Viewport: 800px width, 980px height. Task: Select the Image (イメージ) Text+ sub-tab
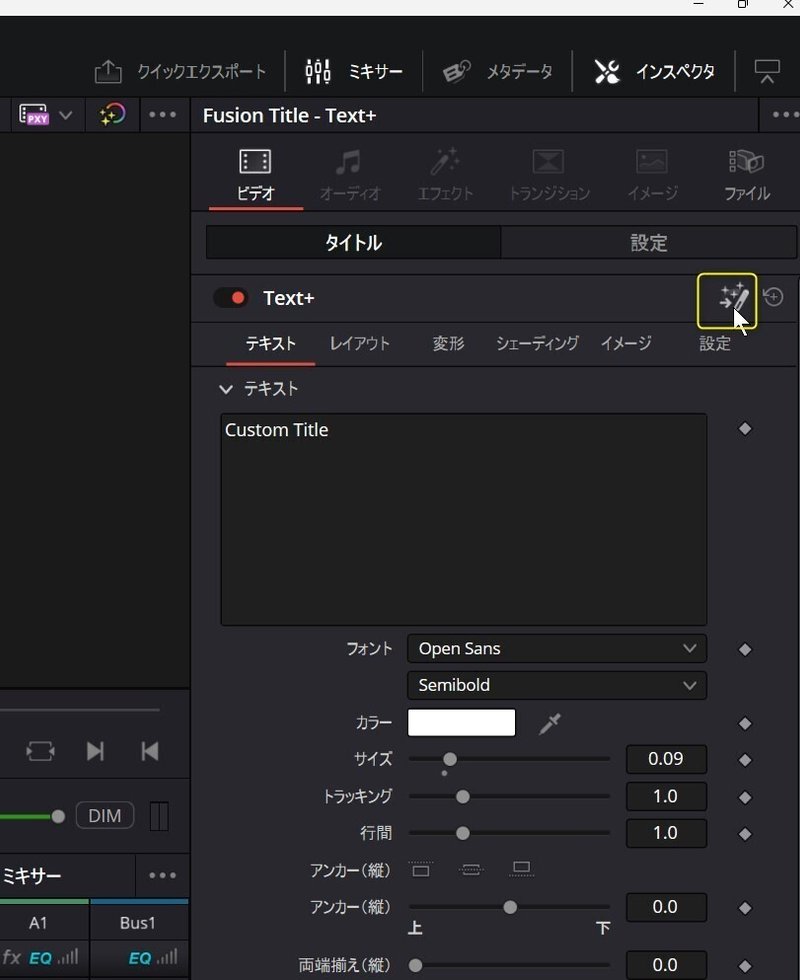(x=626, y=344)
